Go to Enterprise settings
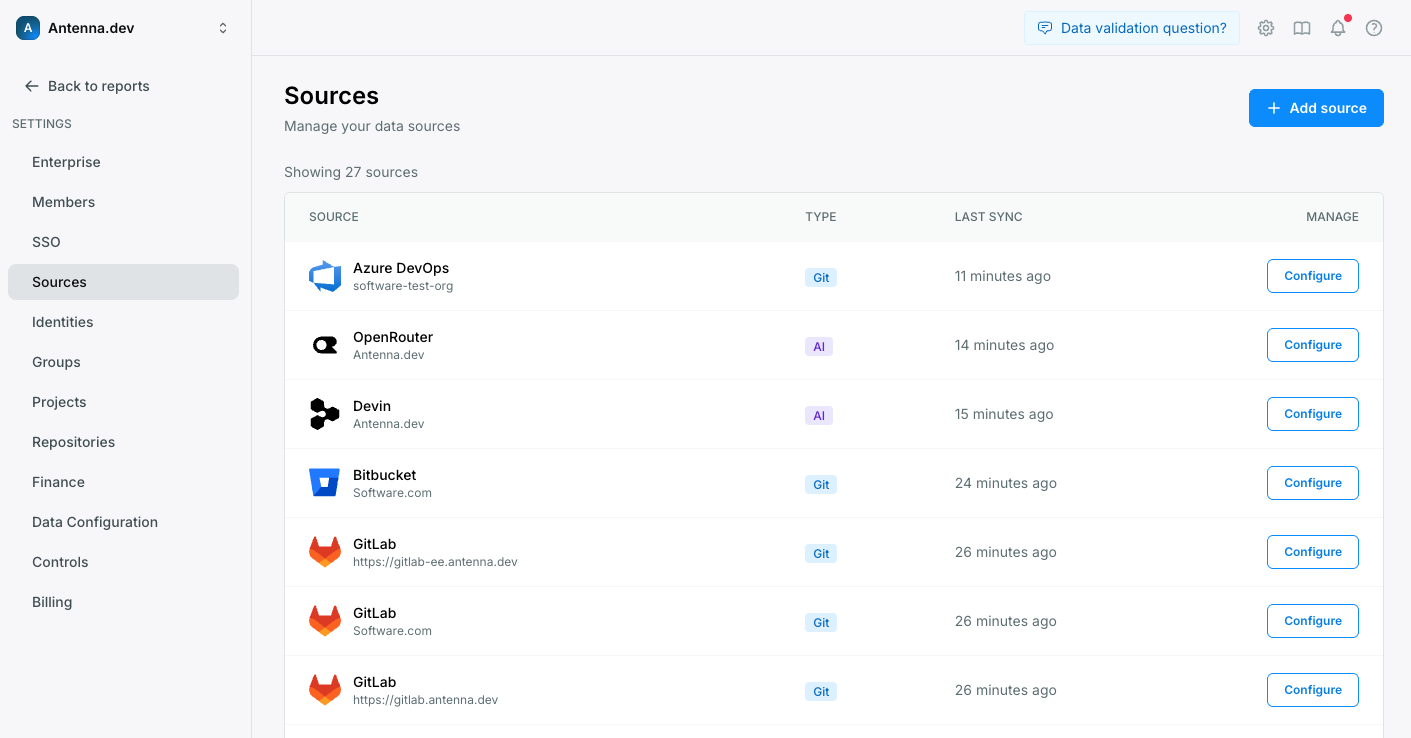Viewport: 1411px width, 738px height. pos(123,162)
